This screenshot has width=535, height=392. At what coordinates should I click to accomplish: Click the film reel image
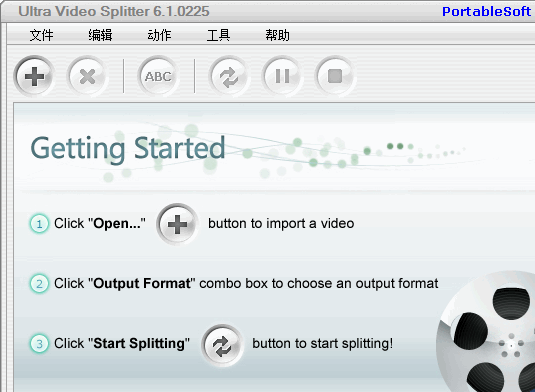coord(486,332)
